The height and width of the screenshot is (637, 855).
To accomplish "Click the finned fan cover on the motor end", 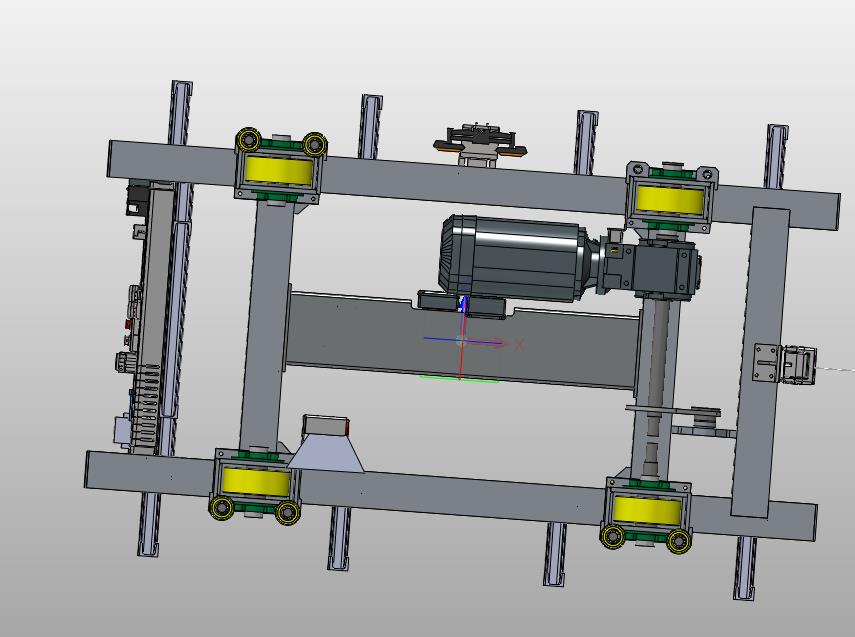I will tap(450, 252).
